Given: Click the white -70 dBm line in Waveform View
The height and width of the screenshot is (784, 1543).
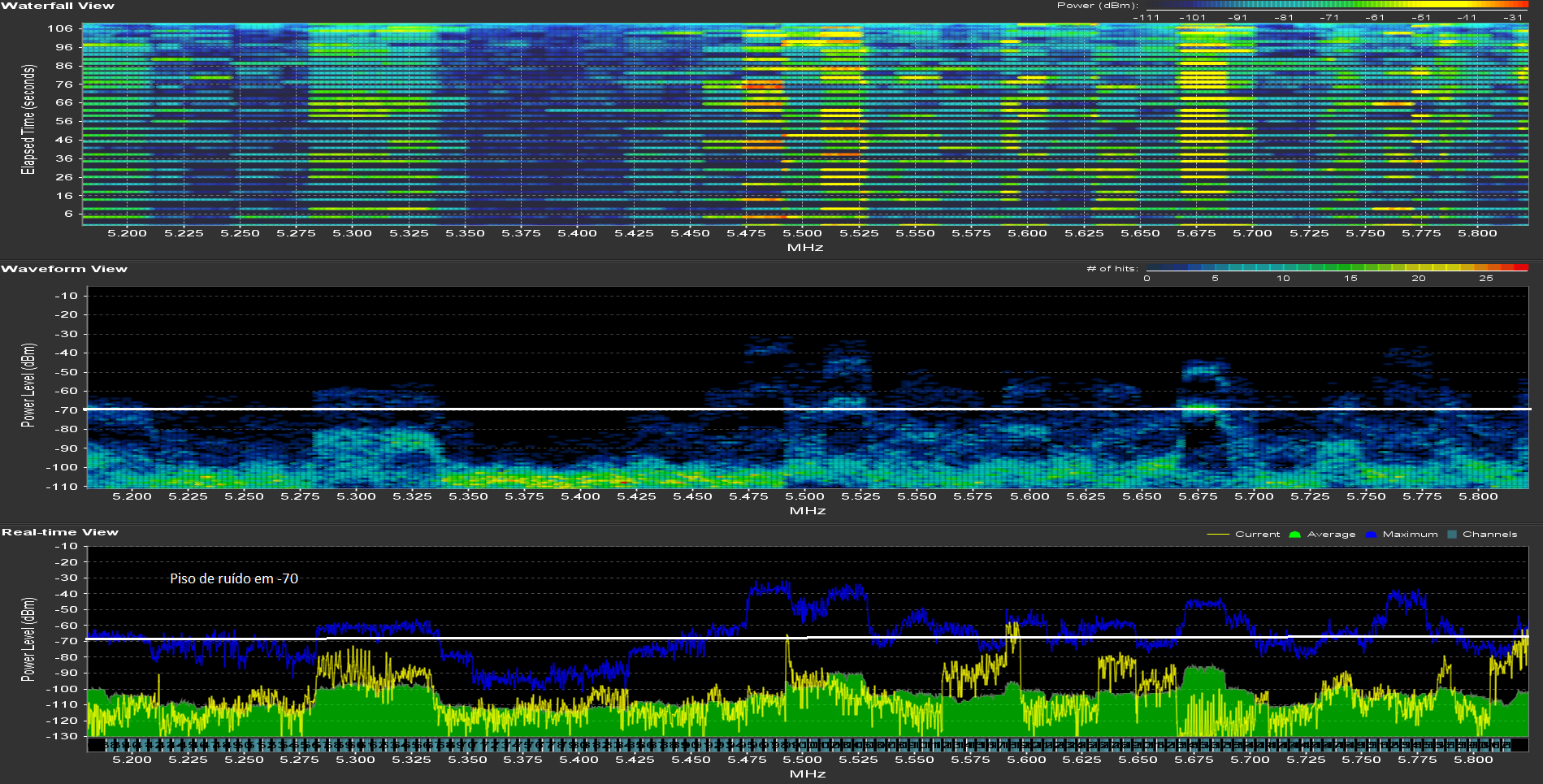Looking at the screenshot, I should [x=569, y=409].
